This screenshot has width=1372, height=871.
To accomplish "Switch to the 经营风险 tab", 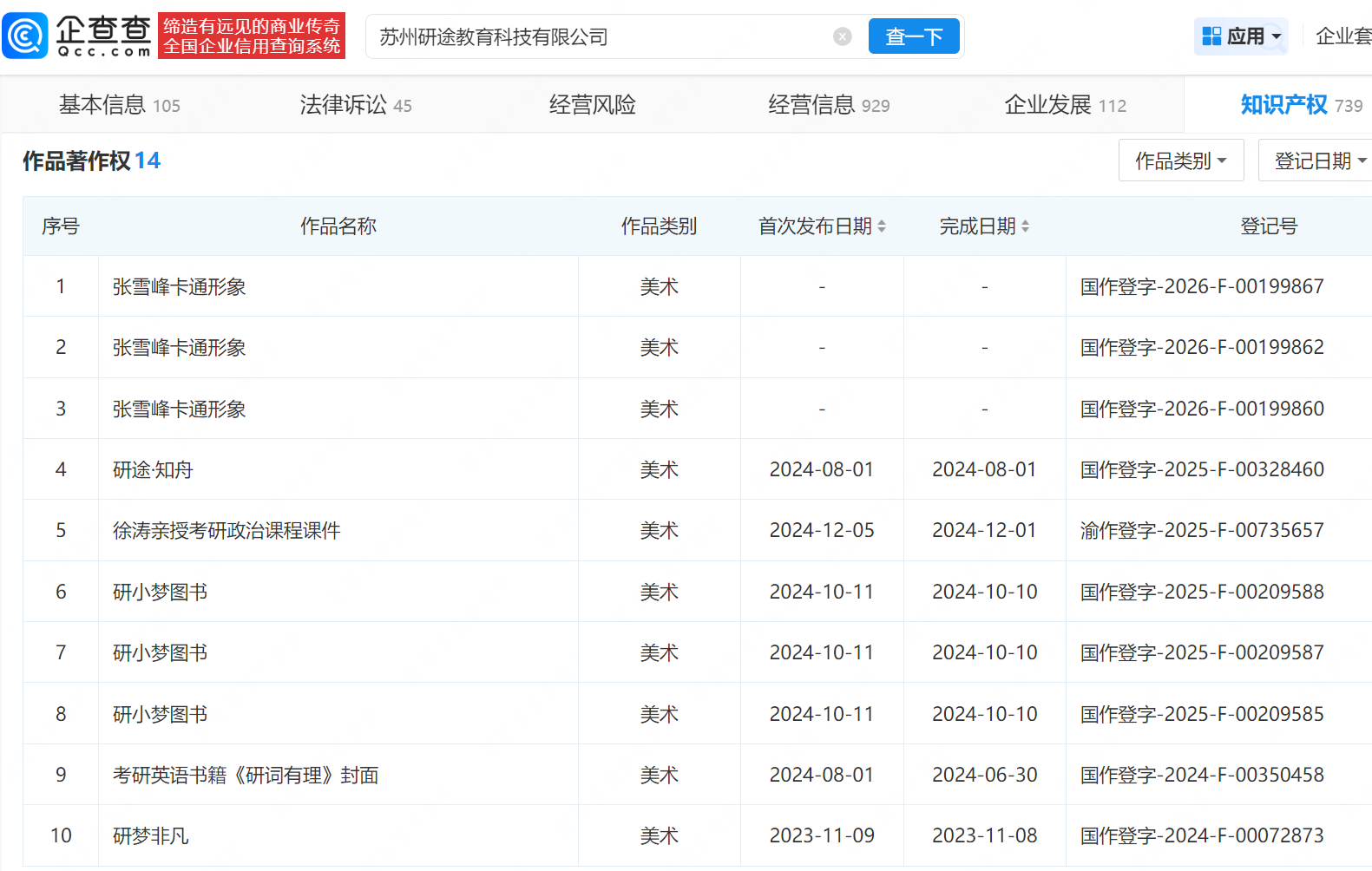I will point(593,105).
